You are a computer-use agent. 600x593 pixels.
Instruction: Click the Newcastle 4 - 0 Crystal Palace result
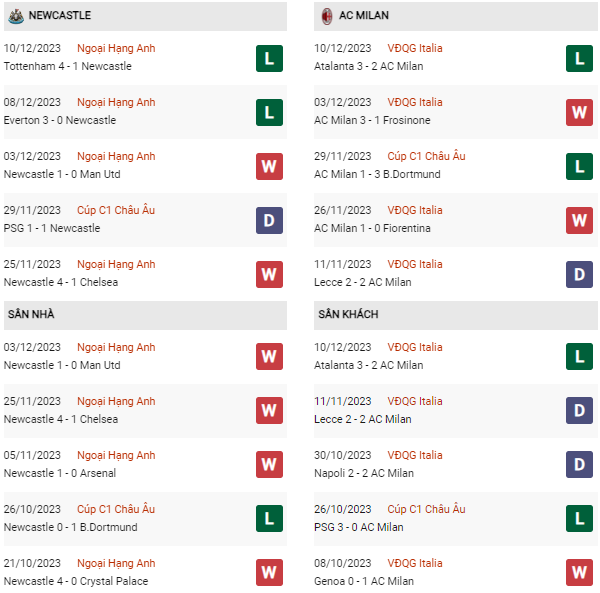75,581
